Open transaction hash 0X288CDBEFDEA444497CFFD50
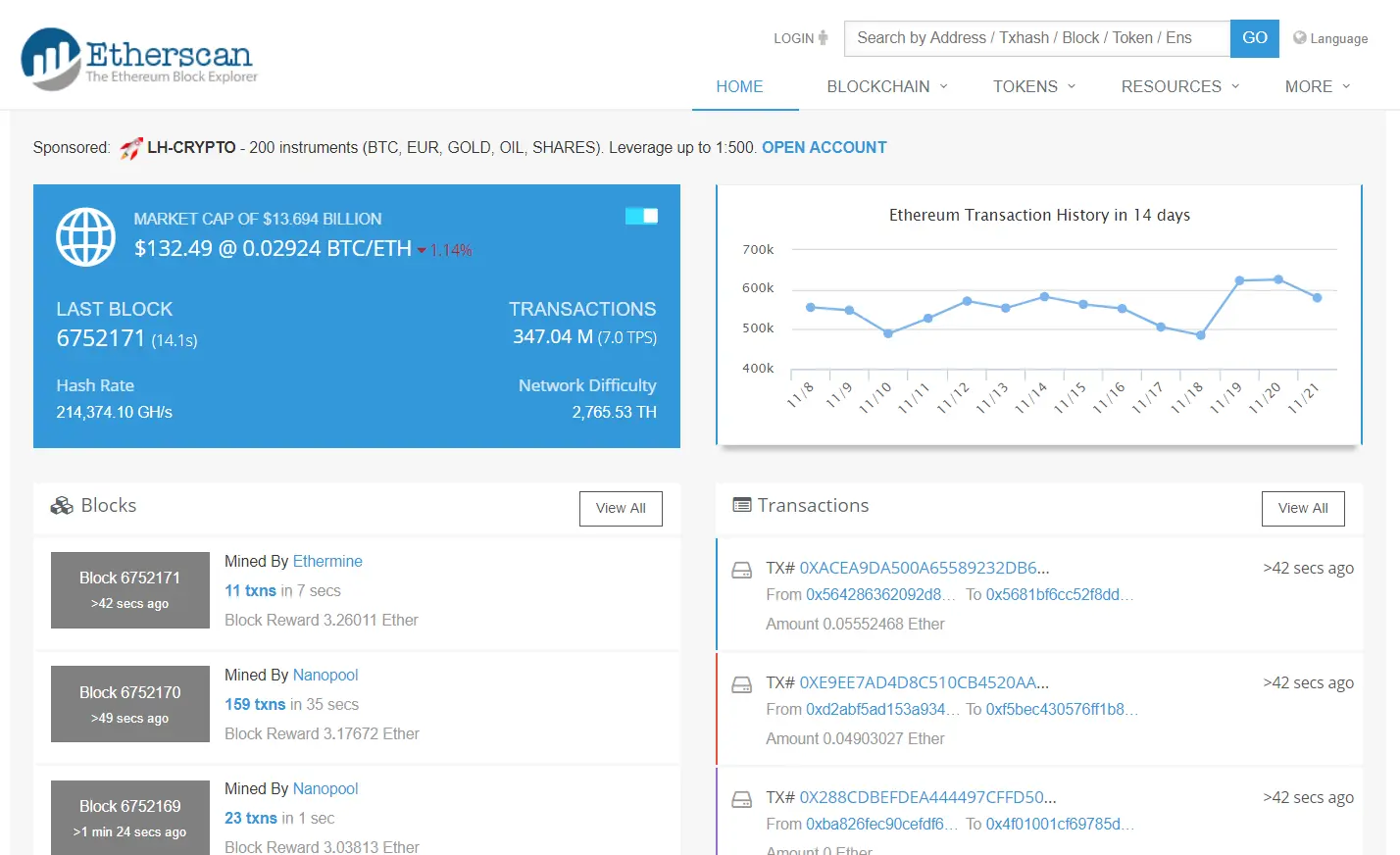Viewport: 1400px width, 855px height. [927, 797]
